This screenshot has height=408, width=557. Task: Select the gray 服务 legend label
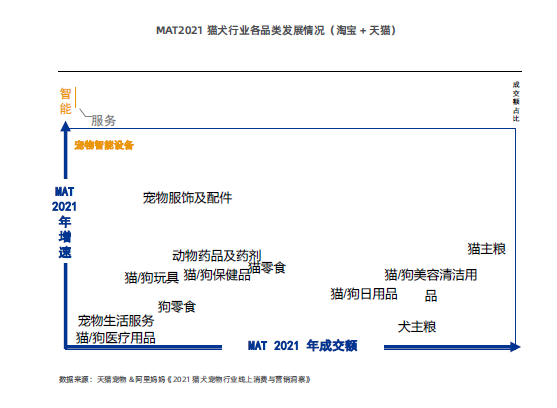point(103,121)
